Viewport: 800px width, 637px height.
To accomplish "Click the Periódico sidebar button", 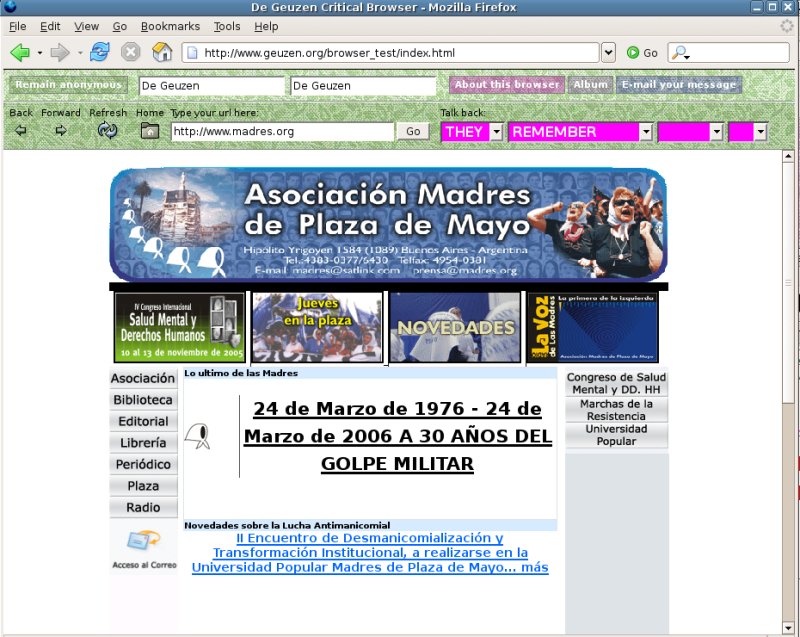I will [x=143, y=465].
